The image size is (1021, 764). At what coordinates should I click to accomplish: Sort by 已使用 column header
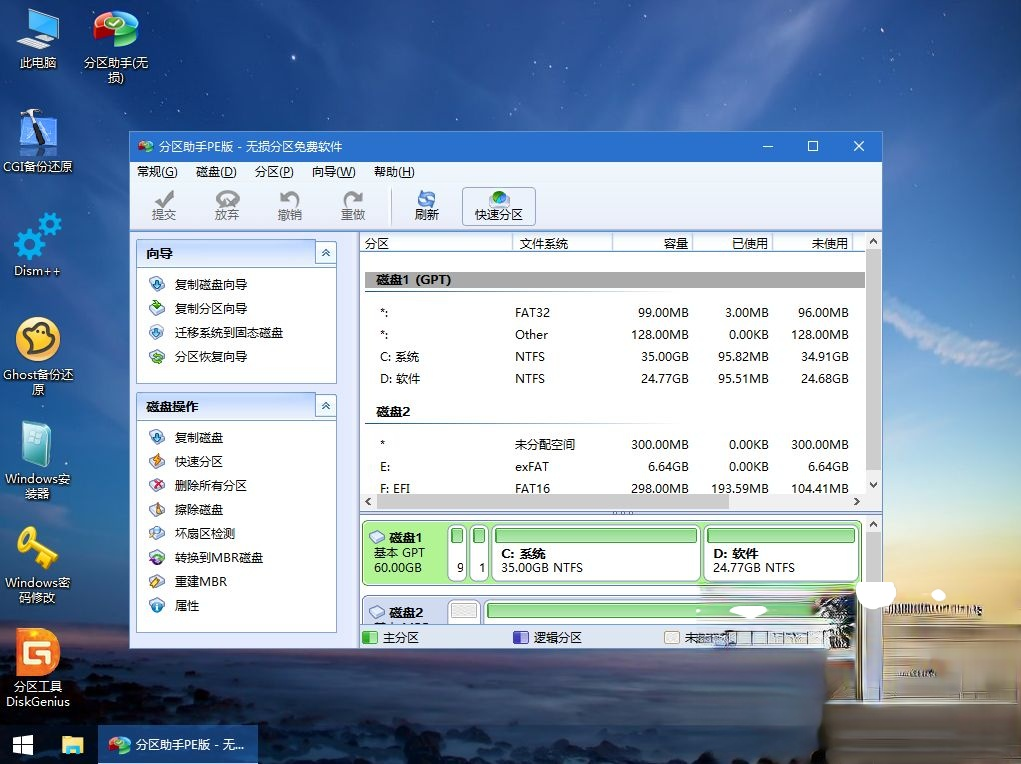point(733,244)
